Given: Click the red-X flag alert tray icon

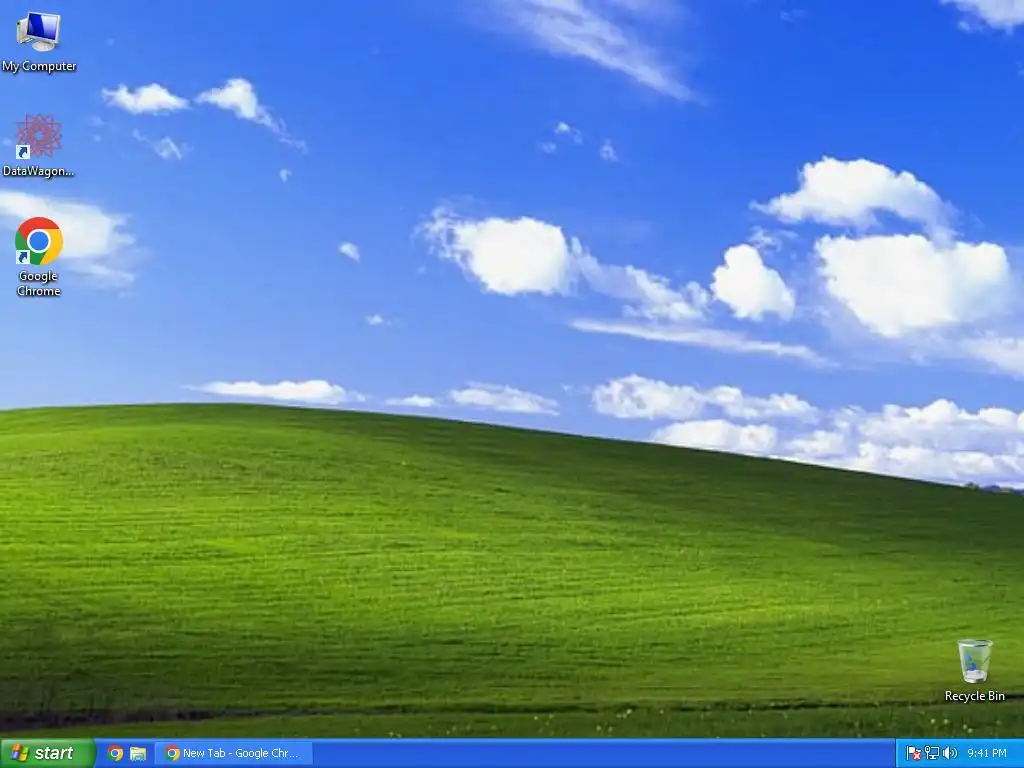Looking at the screenshot, I should pos(914,753).
